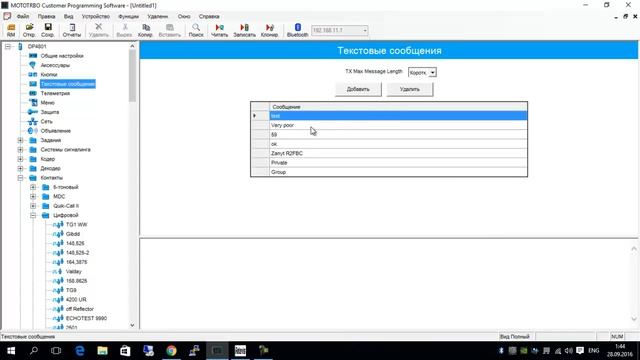Image resolution: width=640 pixels, height=360 pixels.
Task: Open the Устройство menu
Action: 96,17
